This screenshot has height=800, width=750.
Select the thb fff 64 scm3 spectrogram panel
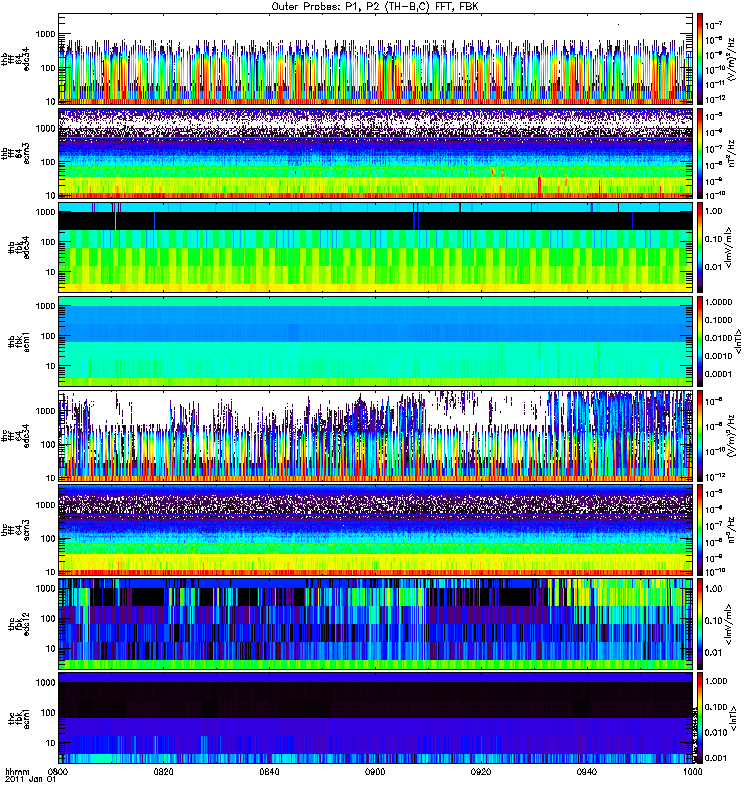375,153
